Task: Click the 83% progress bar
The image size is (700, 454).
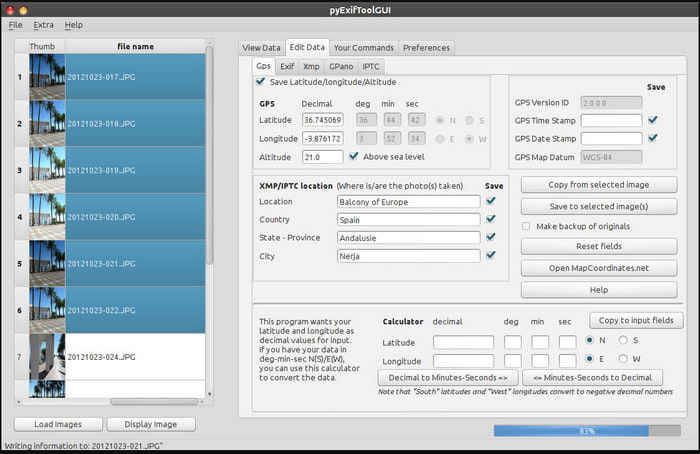Action: tap(587, 431)
